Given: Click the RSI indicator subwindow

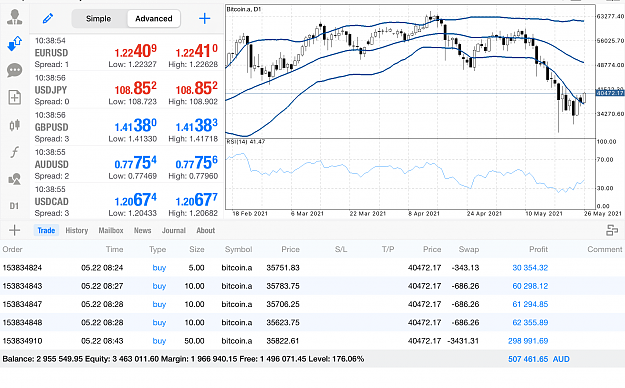Looking at the screenshot, I should (x=411, y=174).
